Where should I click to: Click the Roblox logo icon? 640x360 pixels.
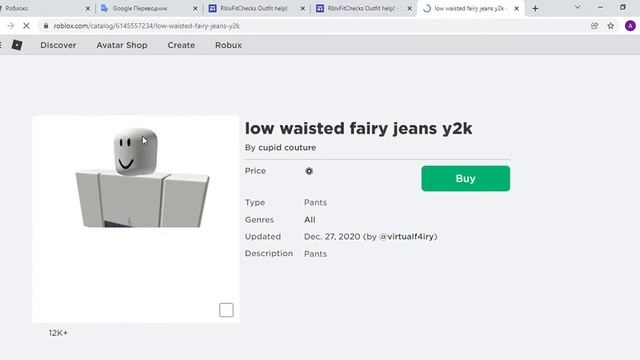(17, 45)
